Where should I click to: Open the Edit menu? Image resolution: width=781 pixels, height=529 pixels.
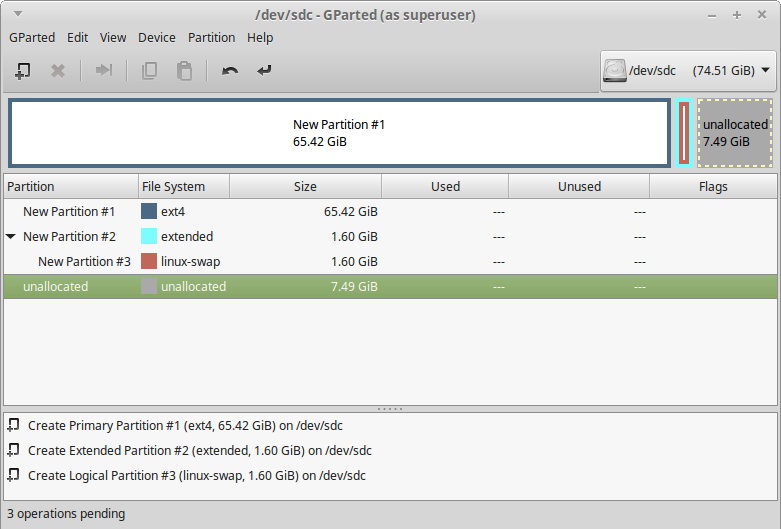tap(78, 38)
